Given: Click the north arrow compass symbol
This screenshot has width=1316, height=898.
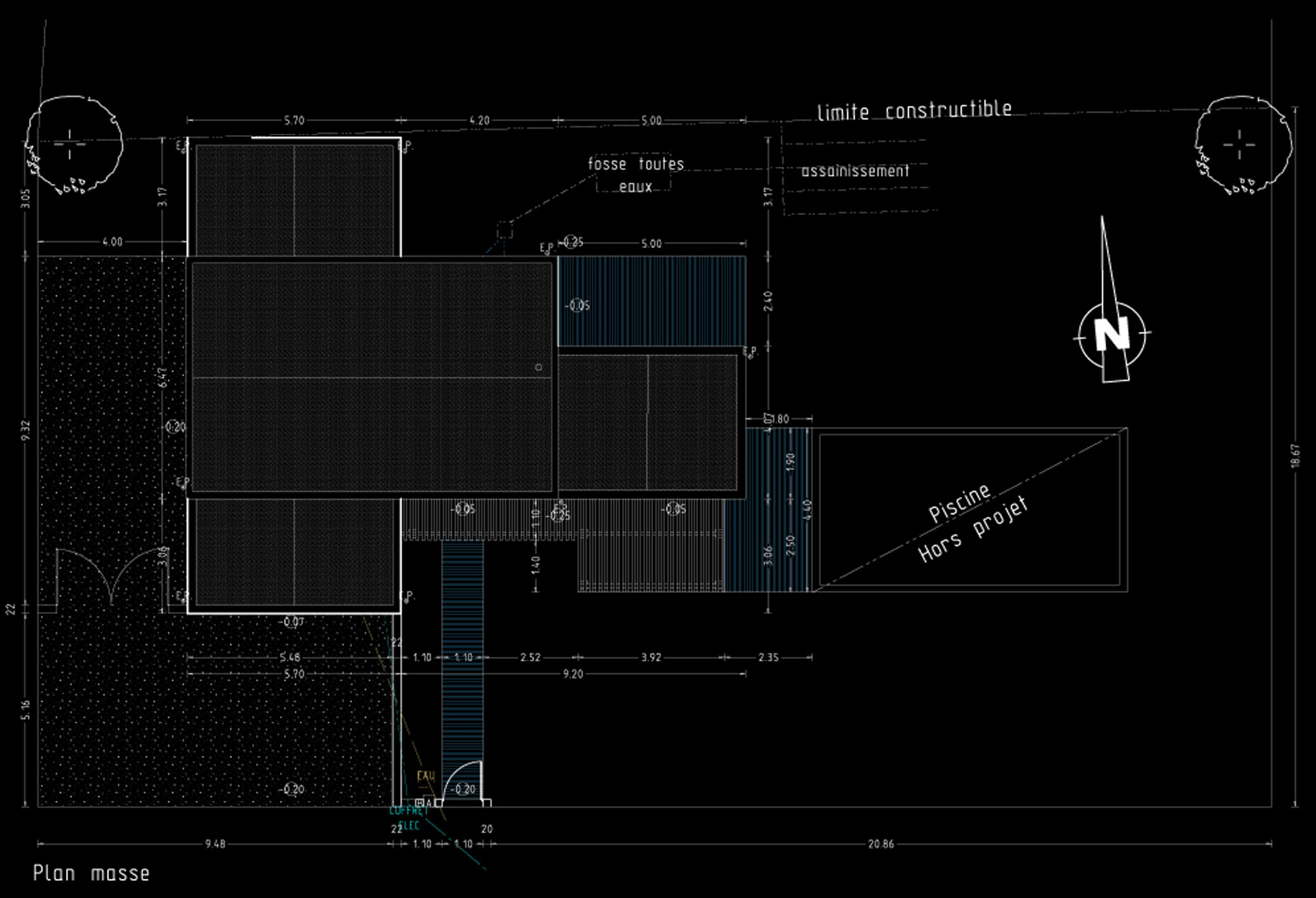Looking at the screenshot, I should tap(1112, 334).
